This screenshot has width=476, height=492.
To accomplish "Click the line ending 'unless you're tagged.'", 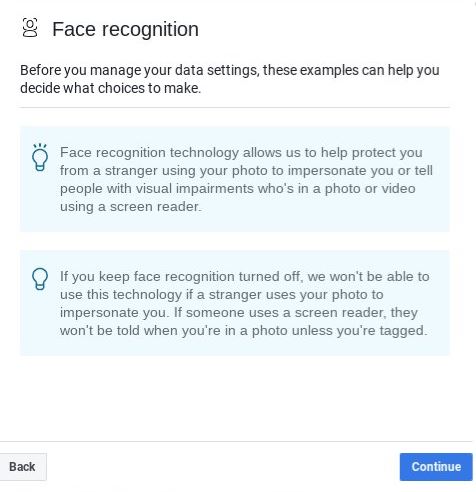I will [x=244, y=331].
